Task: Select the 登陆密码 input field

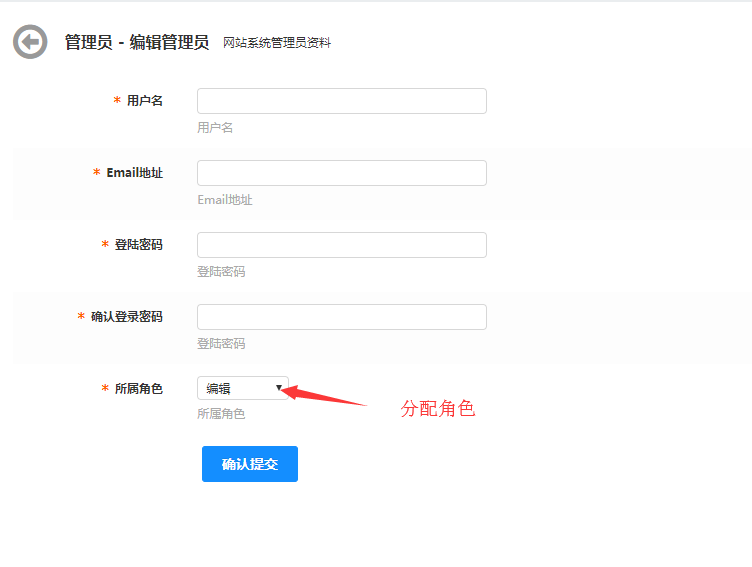Action: (x=341, y=245)
